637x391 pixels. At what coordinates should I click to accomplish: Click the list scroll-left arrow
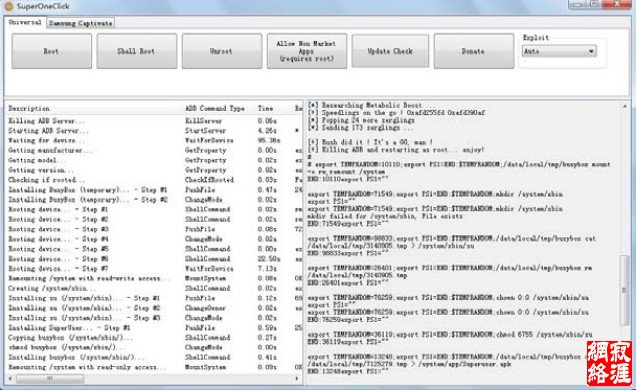[x=11, y=378]
